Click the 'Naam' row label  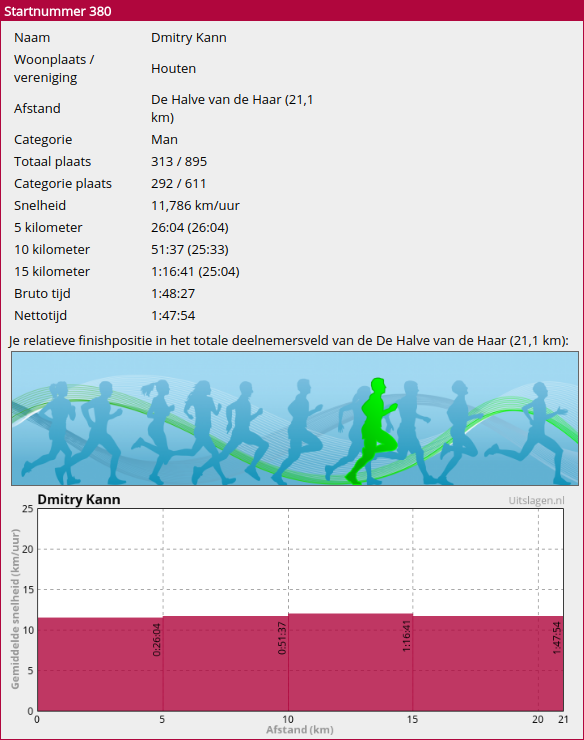(32, 38)
